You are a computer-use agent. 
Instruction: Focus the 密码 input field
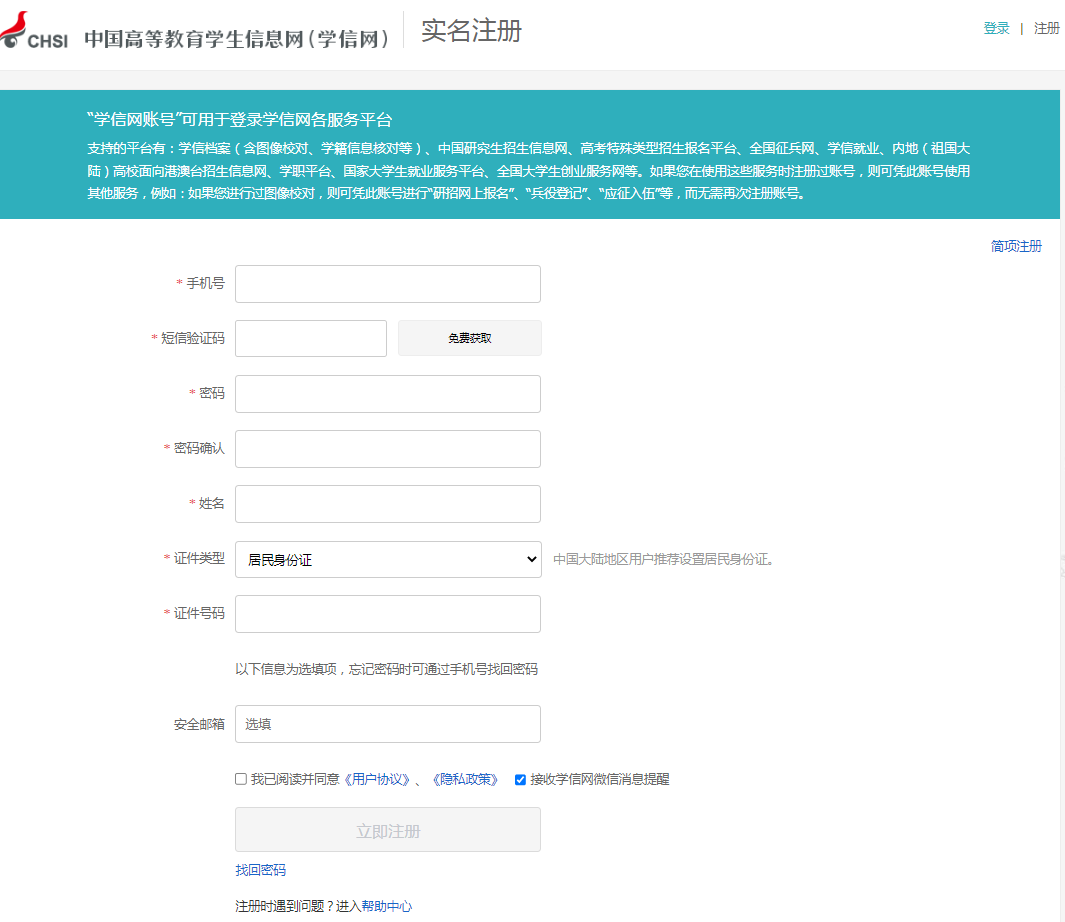click(388, 394)
